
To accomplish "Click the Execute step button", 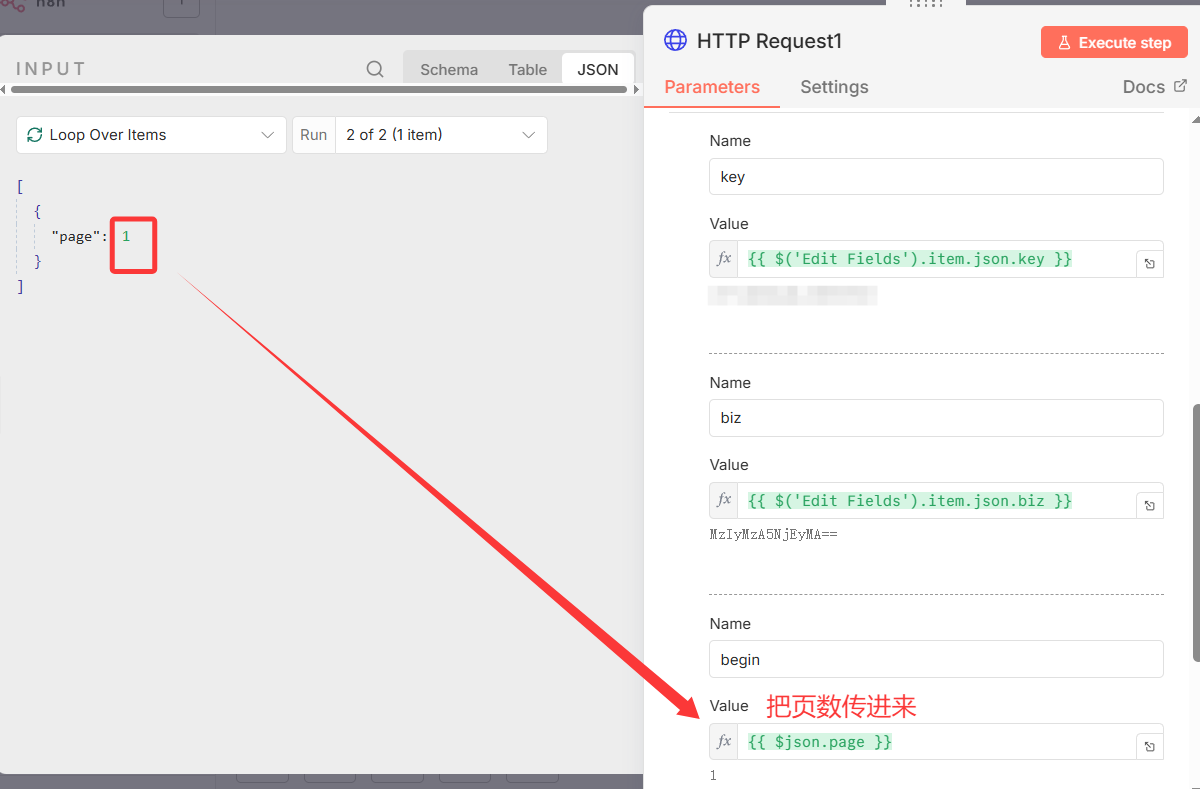I will click(1113, 42).
